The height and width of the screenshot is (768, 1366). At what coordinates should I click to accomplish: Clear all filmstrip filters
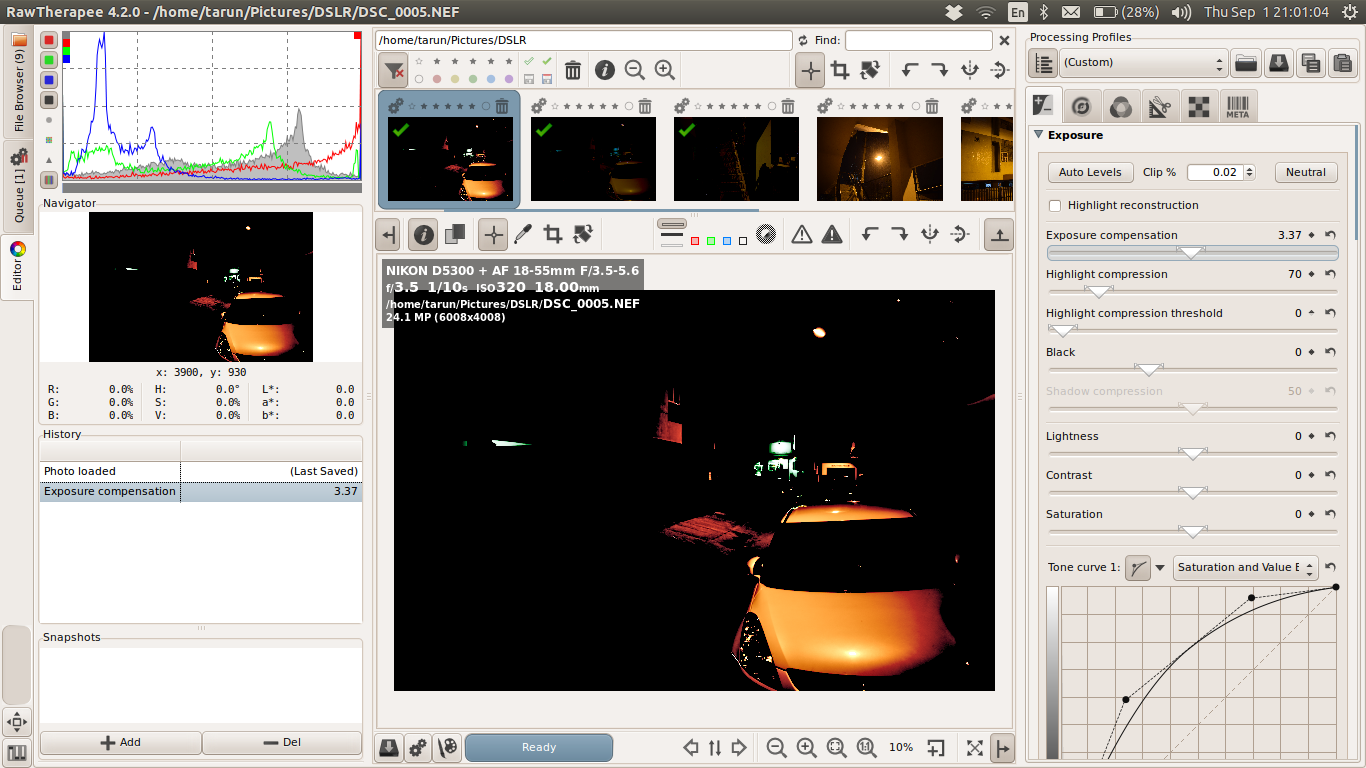[394, 70]
